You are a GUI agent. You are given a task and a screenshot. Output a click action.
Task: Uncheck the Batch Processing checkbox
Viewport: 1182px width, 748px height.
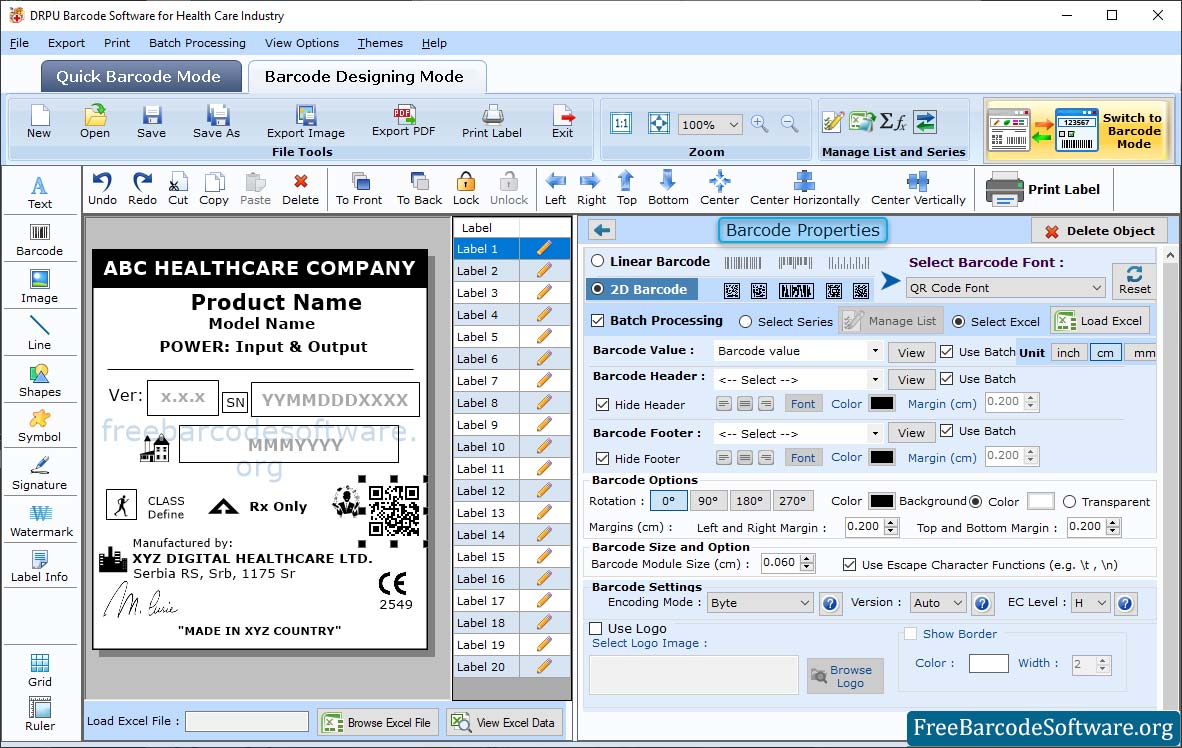[x=598, y=320]
